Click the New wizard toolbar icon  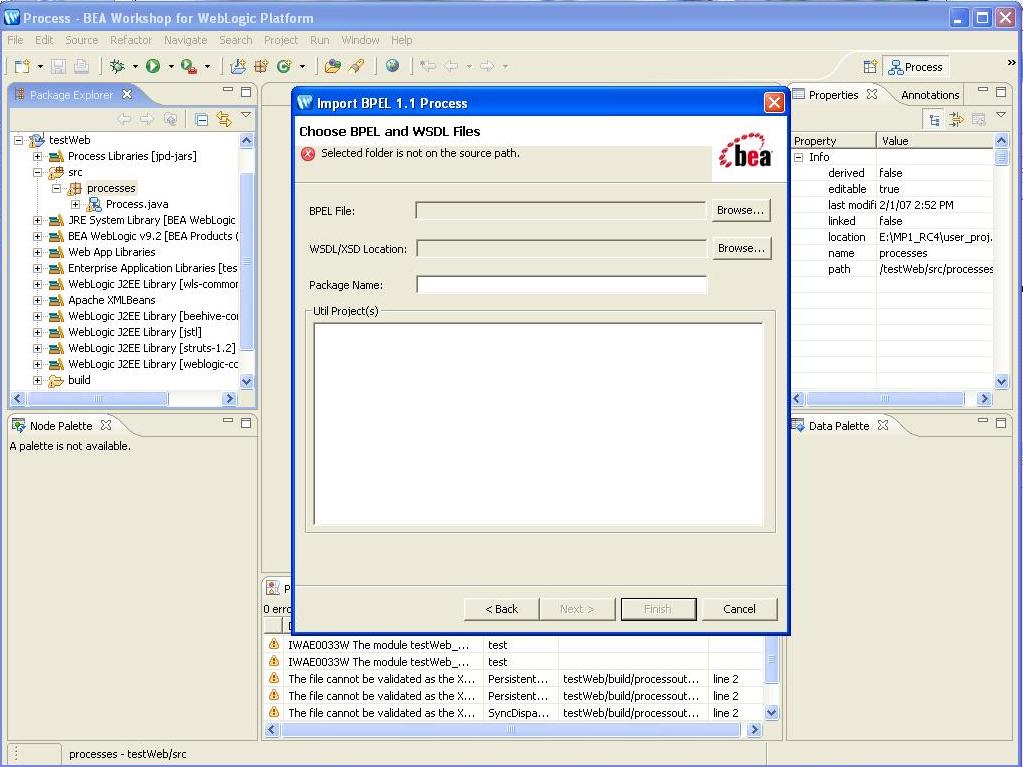[x=22, y=66]
